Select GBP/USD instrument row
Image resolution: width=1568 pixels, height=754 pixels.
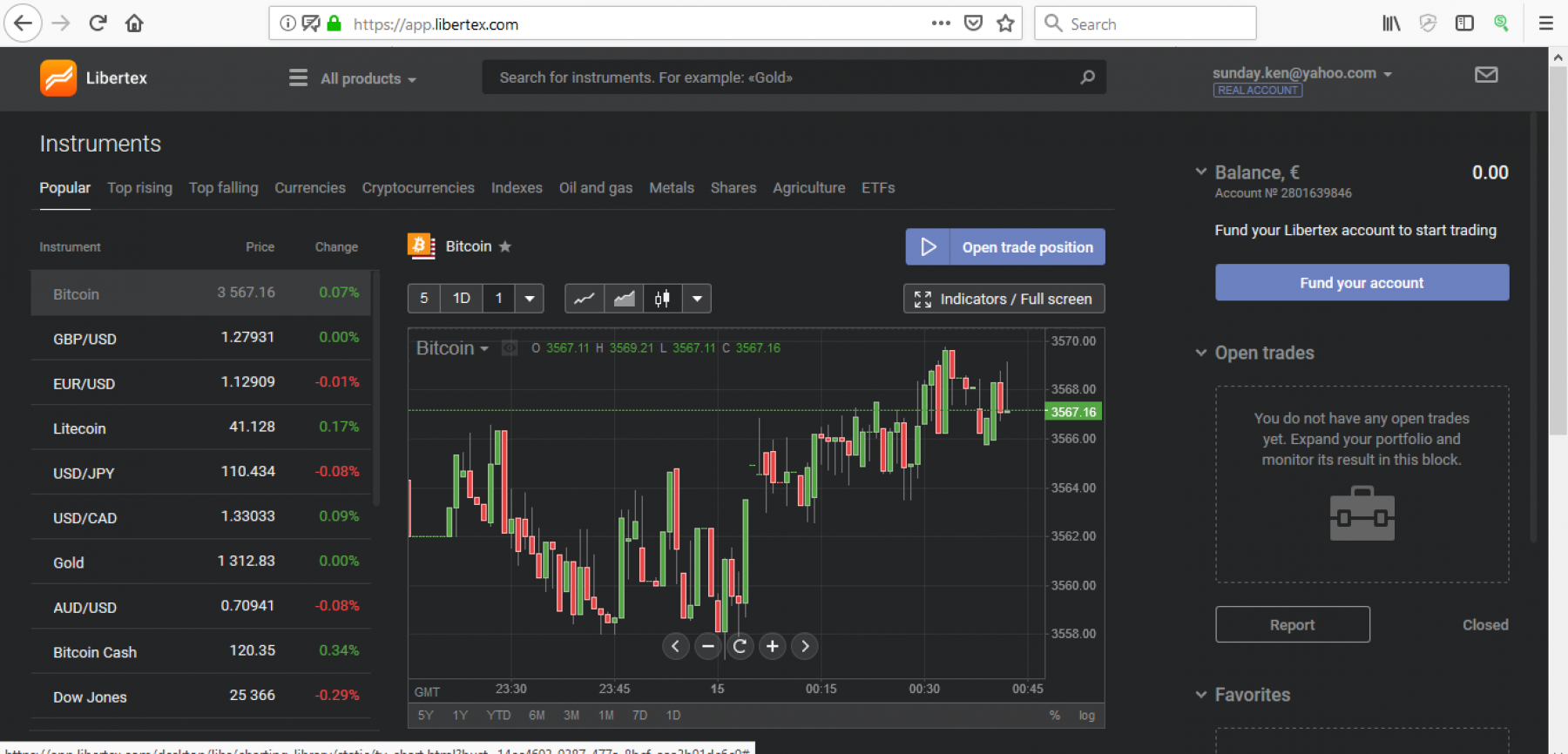pos(201,338)
